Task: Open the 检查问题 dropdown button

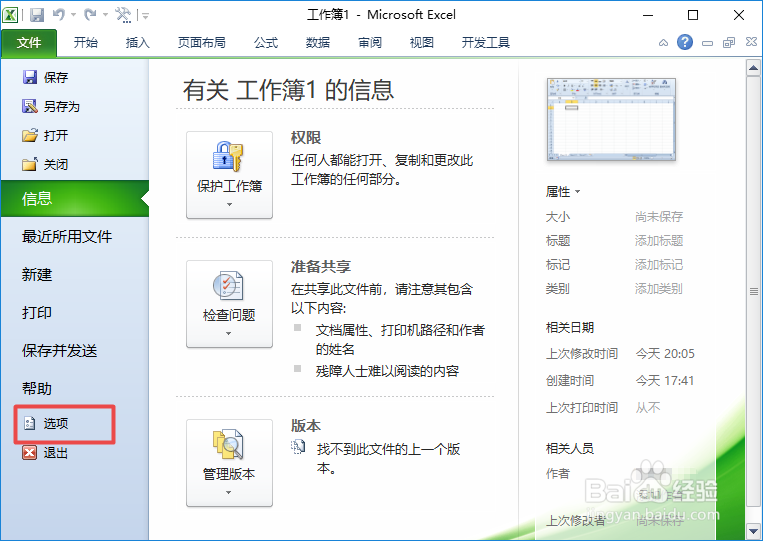Action: (x=229, y=304)
